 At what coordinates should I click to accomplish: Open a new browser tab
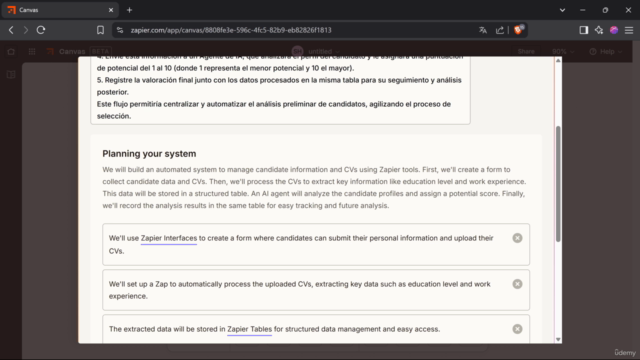coord(129,10)
